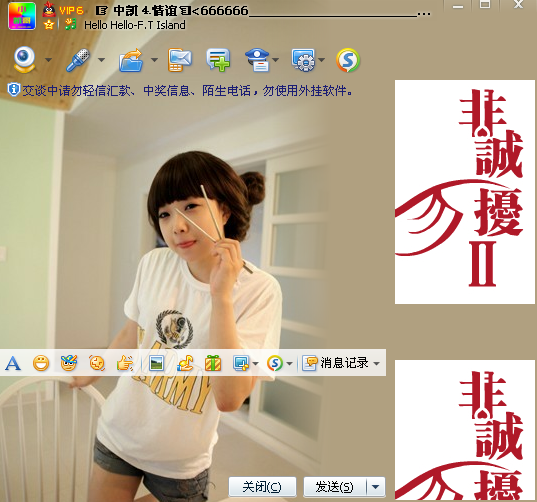Send a file using the folder icon
Screen dimensions: 537x502
pos(131,60)
